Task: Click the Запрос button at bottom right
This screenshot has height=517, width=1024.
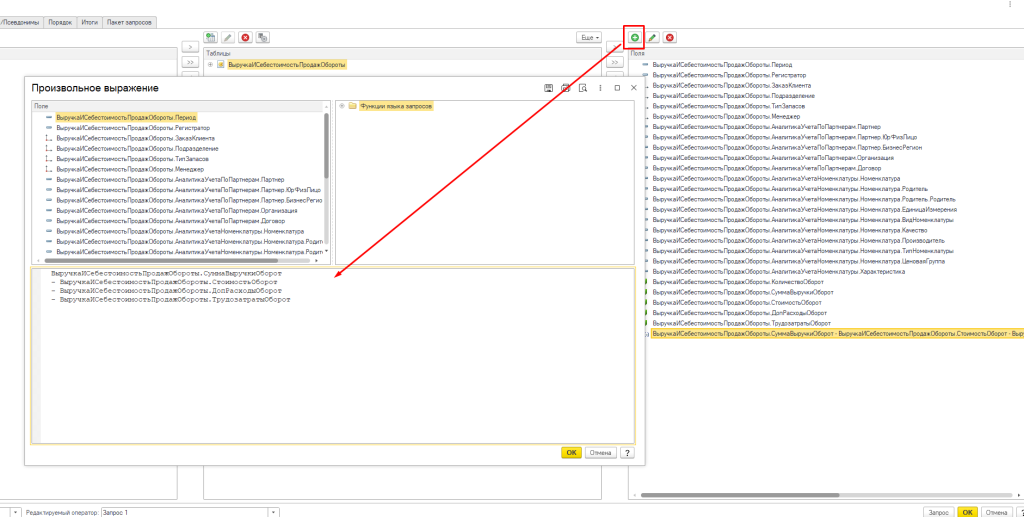Action: 938,512
